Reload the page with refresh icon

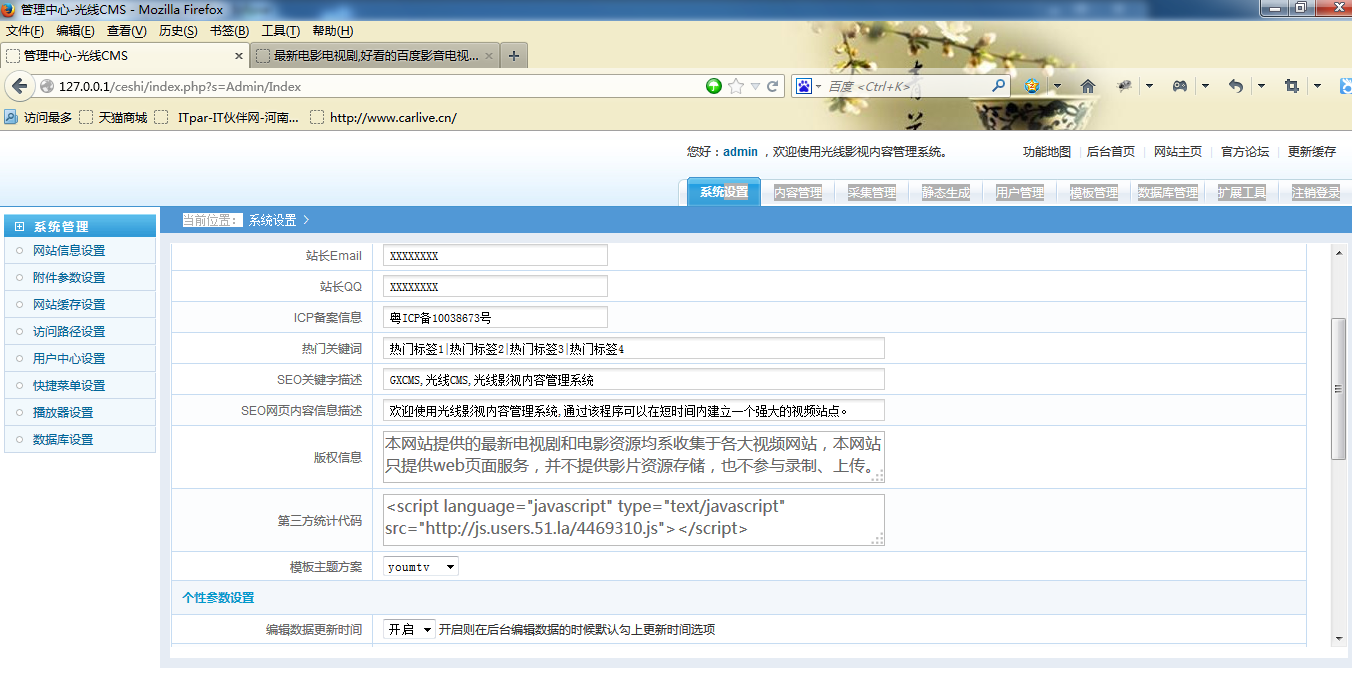[773, 86]
